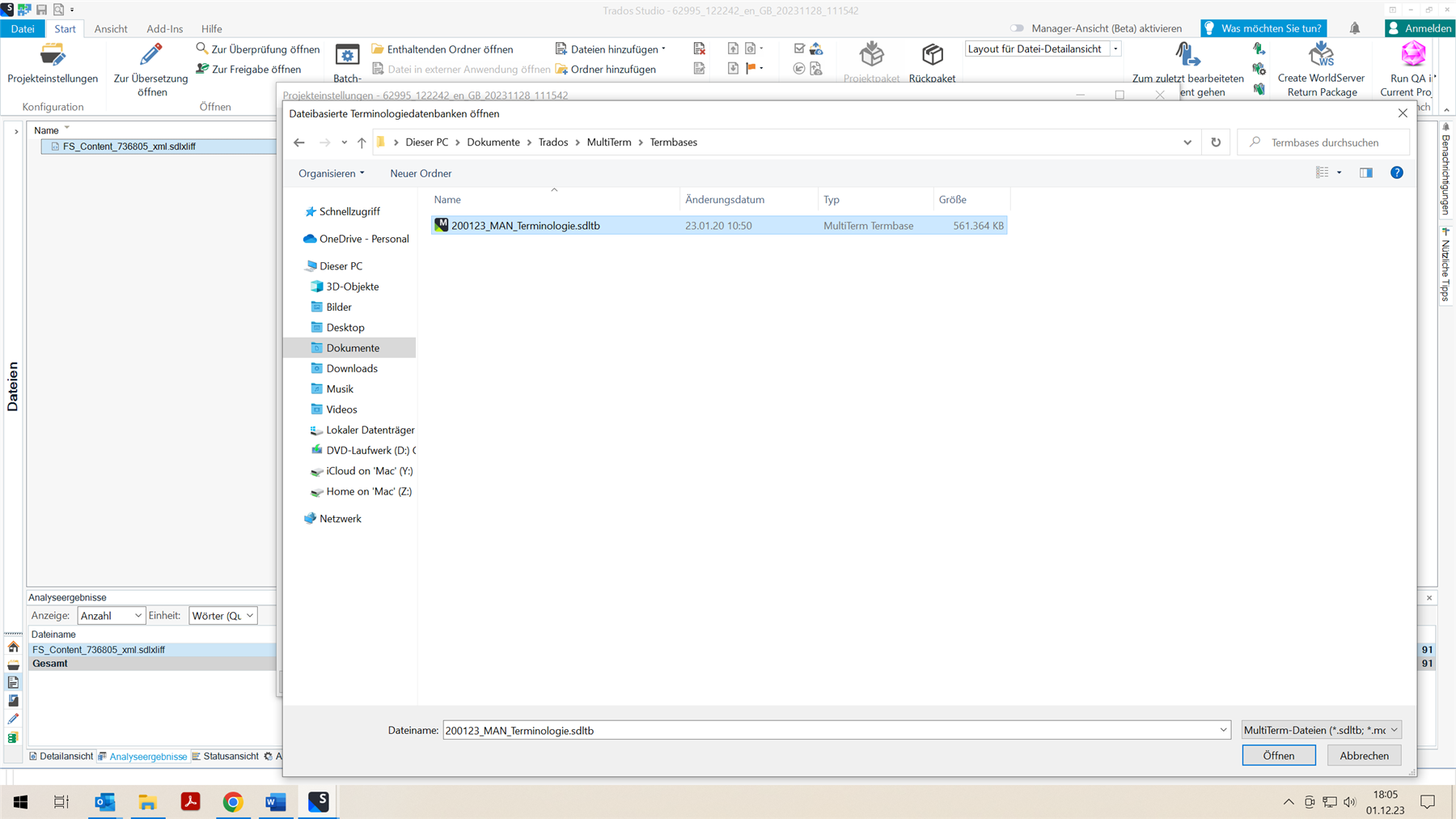Switch to the Add-Ins ribbon tab
This screenshot has width=1456, height=819.
165,28
